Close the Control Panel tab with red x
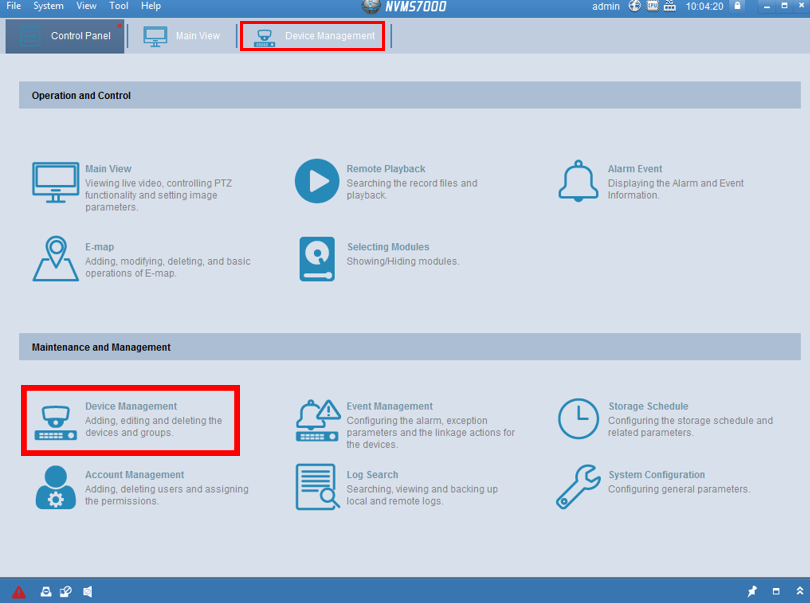The width and height of the screenshot is (810, 603). coord(119,25)
